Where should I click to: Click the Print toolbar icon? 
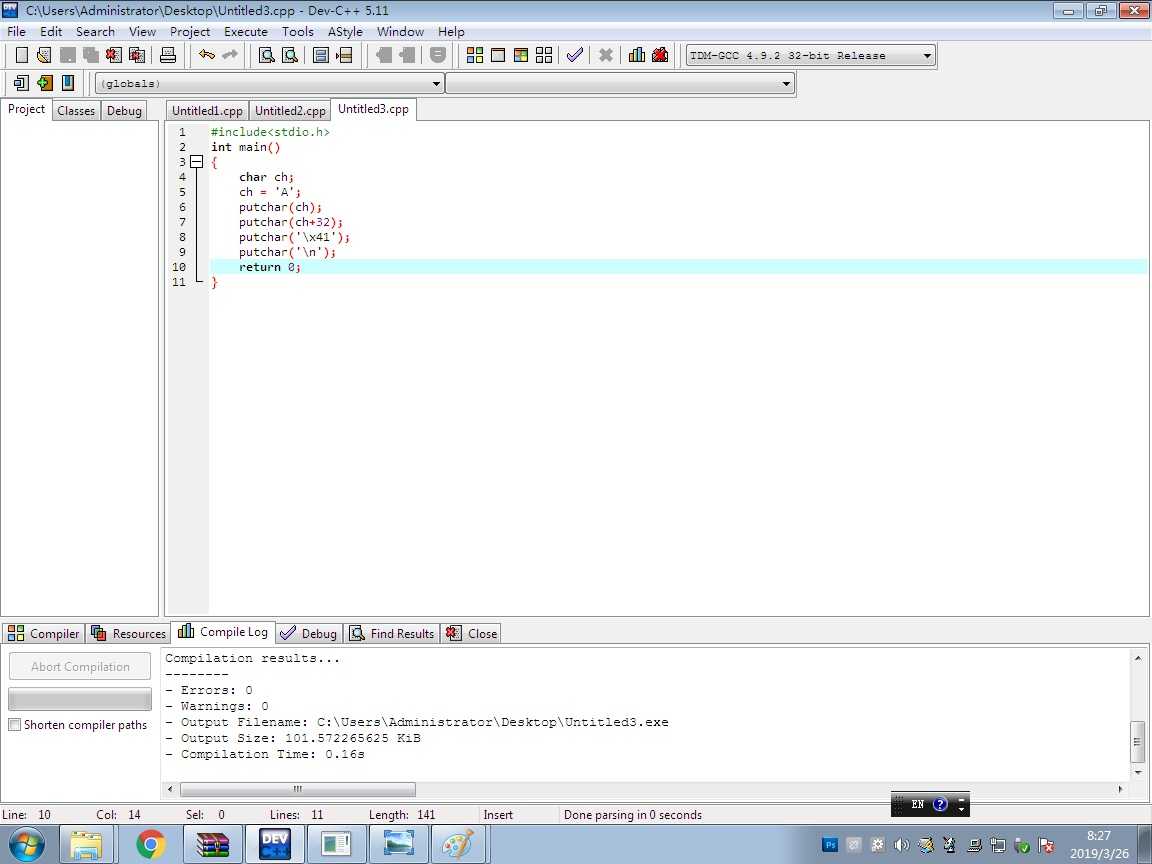pyautogui.click(x=168, y=55)
